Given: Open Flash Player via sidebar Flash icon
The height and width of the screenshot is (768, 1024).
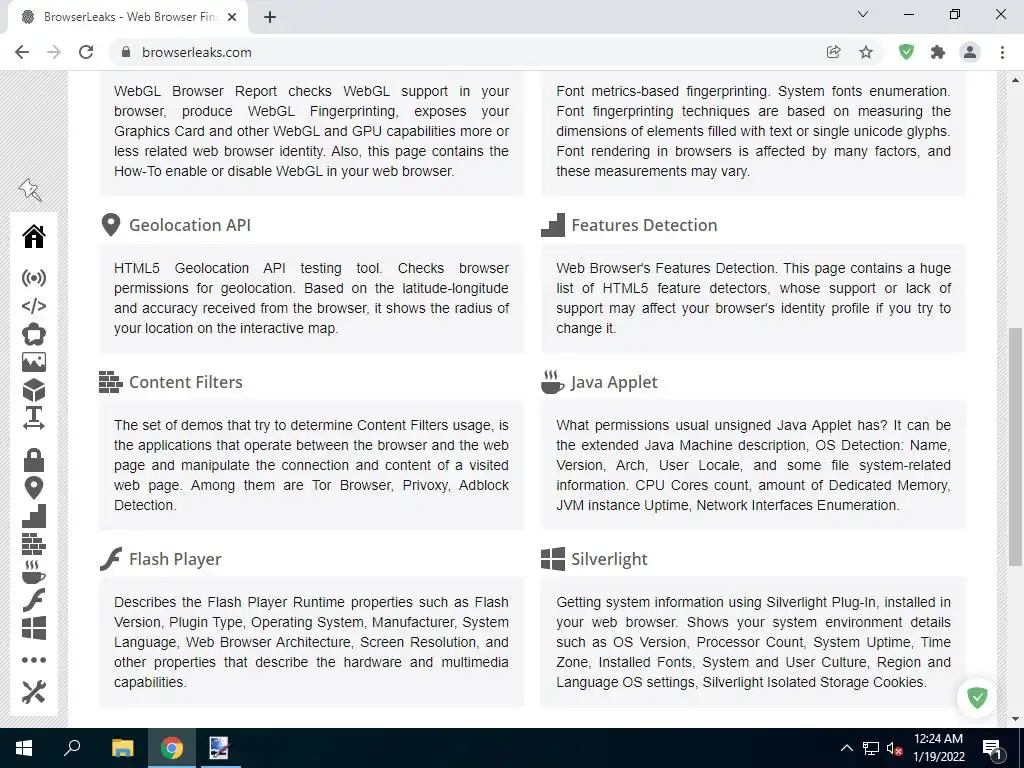Looking at the screenshot, I should coord(34,600).
